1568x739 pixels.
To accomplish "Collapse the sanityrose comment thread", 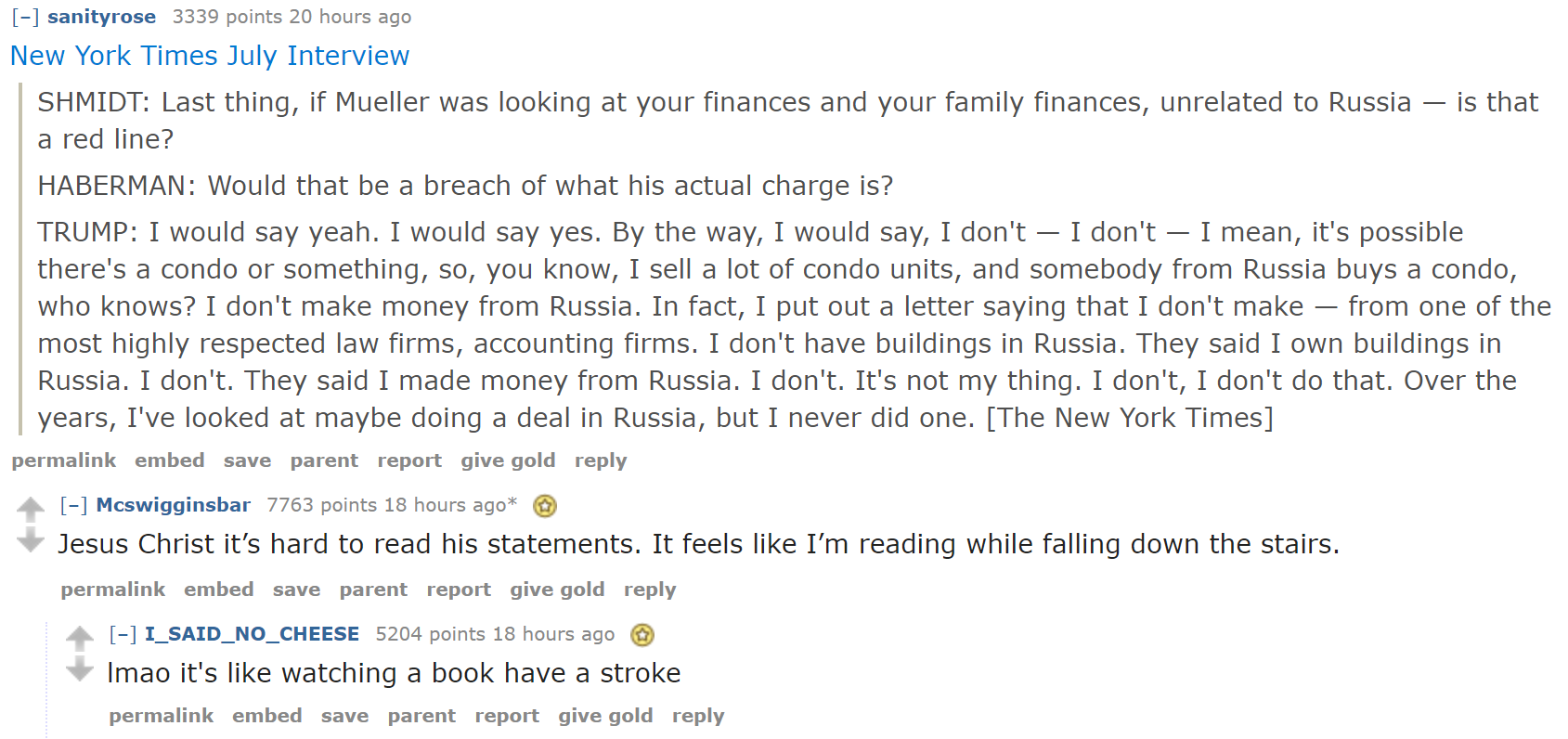I will [x=25, y=18].
